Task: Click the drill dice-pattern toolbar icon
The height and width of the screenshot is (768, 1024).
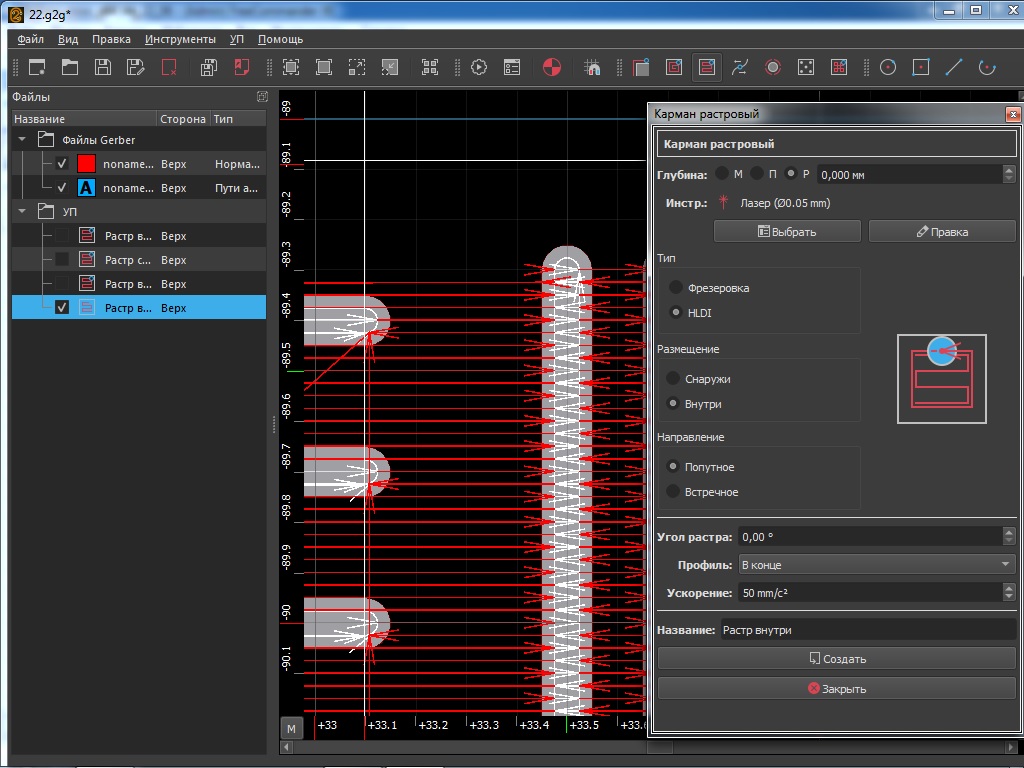Action: (805, 67)
